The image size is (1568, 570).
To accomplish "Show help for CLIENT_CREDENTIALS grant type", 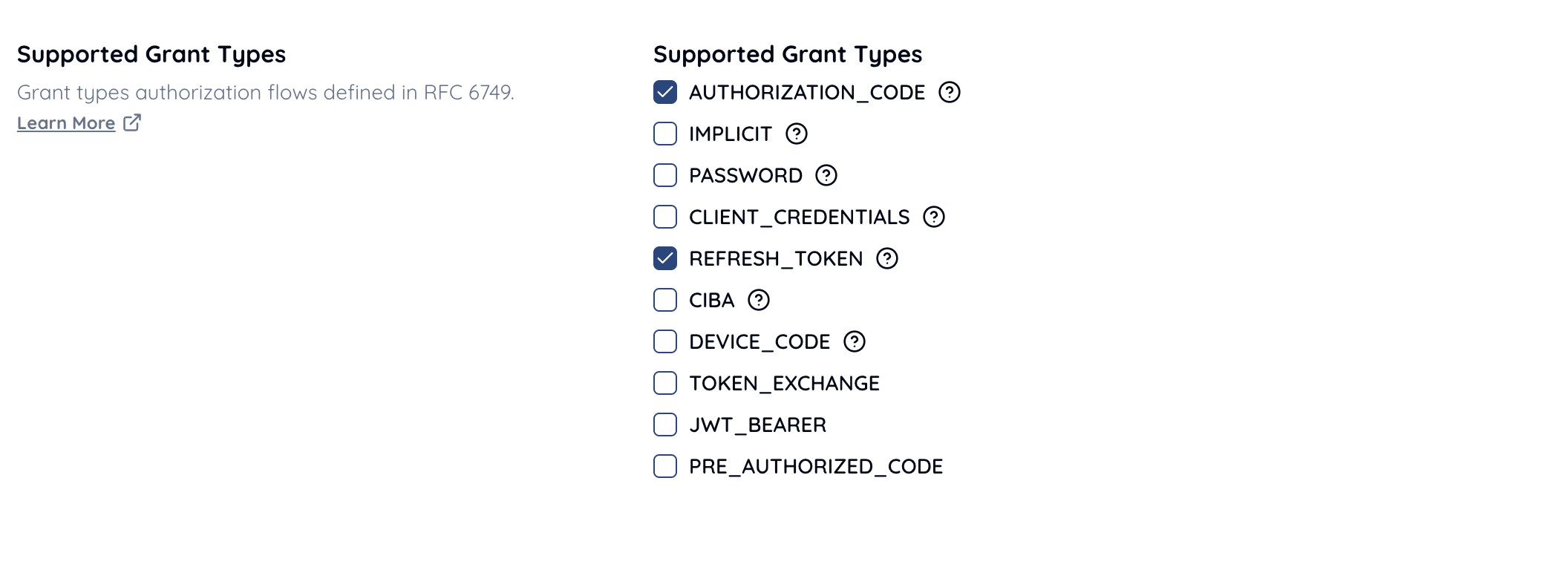I will [933, 217].
